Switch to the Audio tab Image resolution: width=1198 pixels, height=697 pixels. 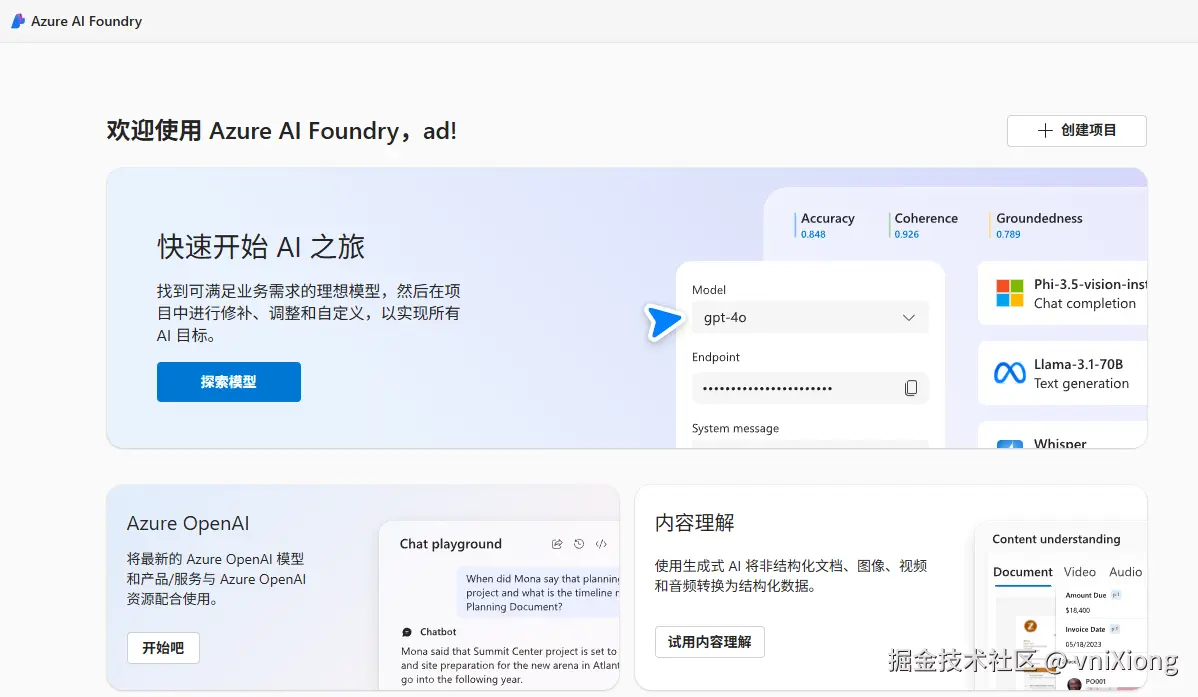coord(1125,572)
